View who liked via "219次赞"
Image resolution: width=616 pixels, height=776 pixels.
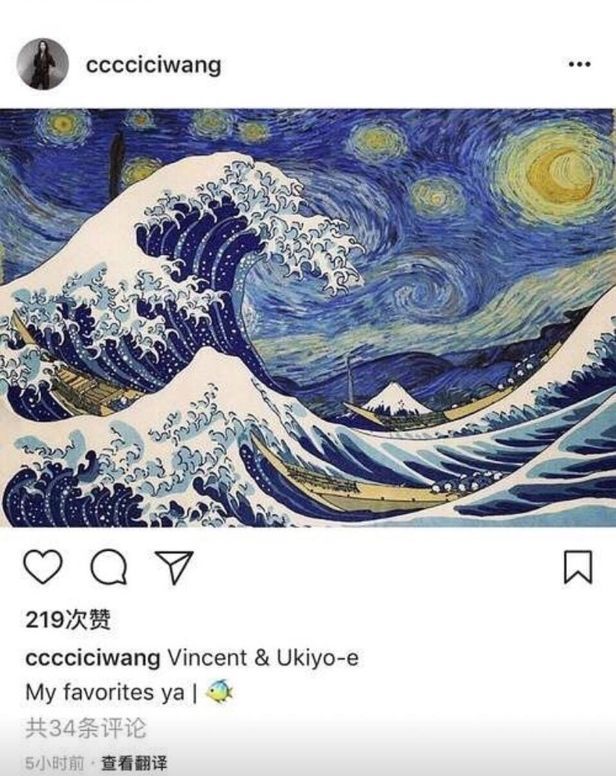tap(68, 620)
